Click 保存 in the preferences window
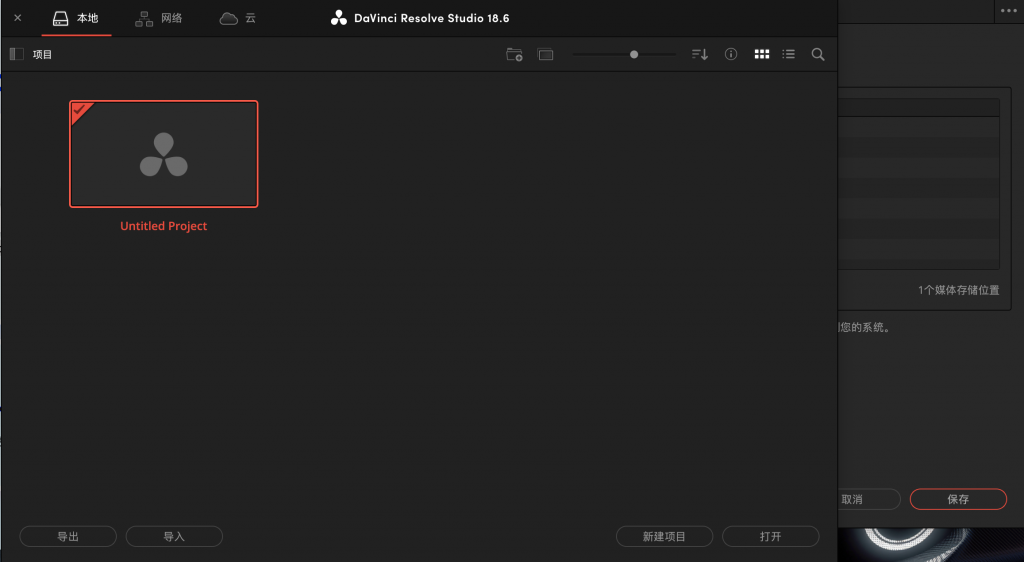 pyautogui.click(x=958, y=499)
